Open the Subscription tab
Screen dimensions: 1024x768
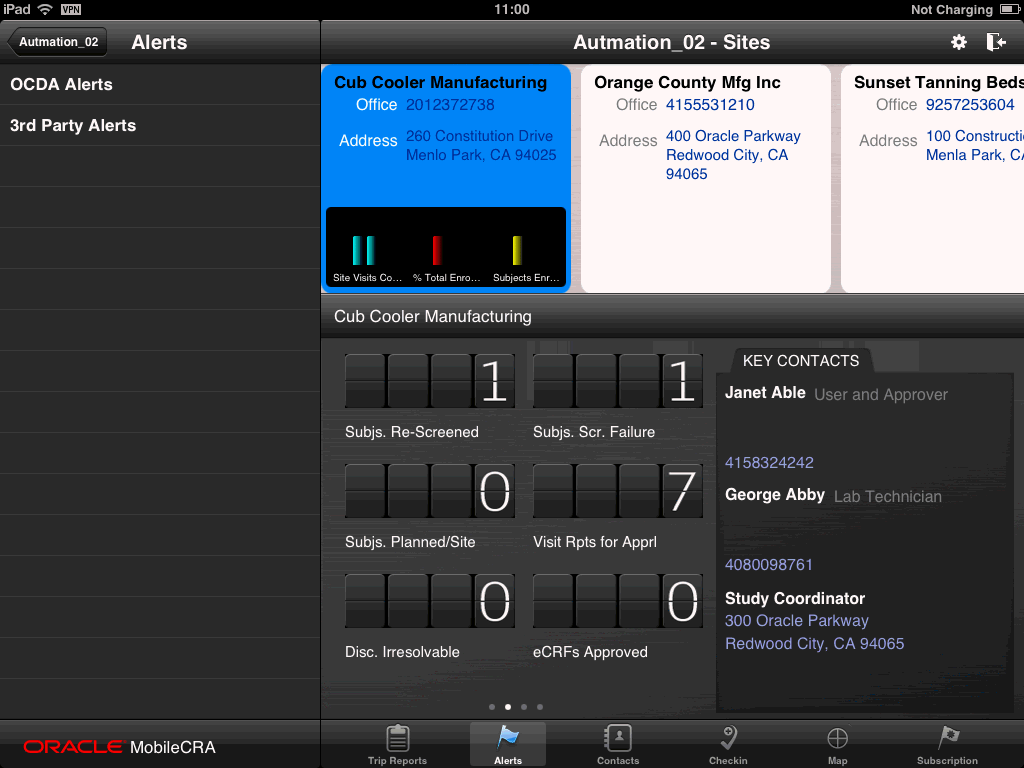click(x=947, y=744)
